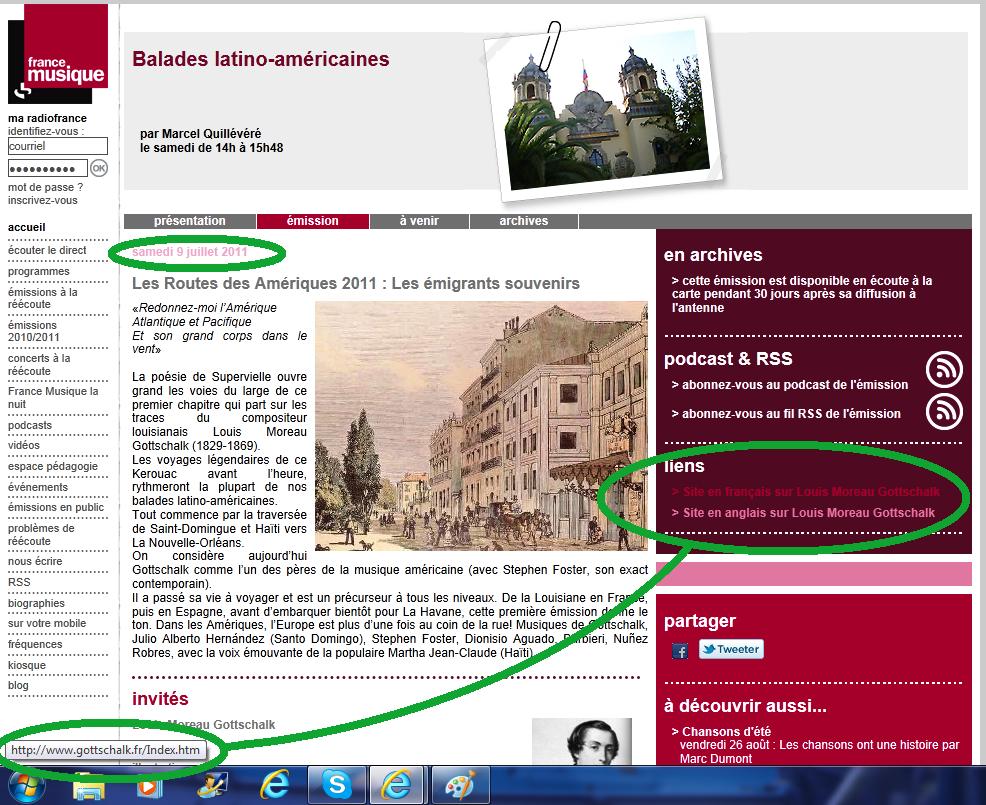
Task: Switch to Skype in the taskbar
Action: [x=336, y=785]
